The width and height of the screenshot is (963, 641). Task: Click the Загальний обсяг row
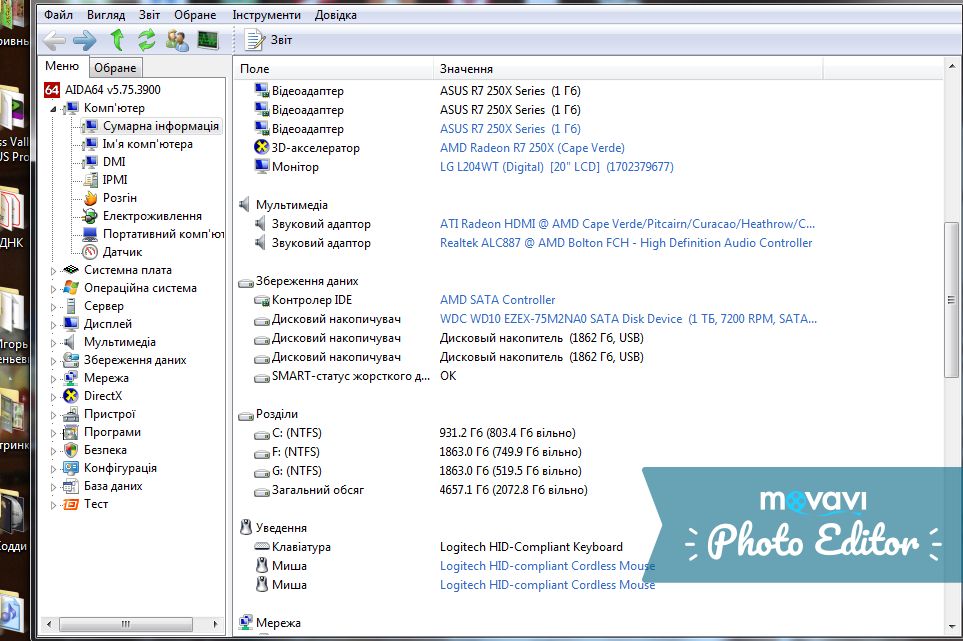coord(421,491)
